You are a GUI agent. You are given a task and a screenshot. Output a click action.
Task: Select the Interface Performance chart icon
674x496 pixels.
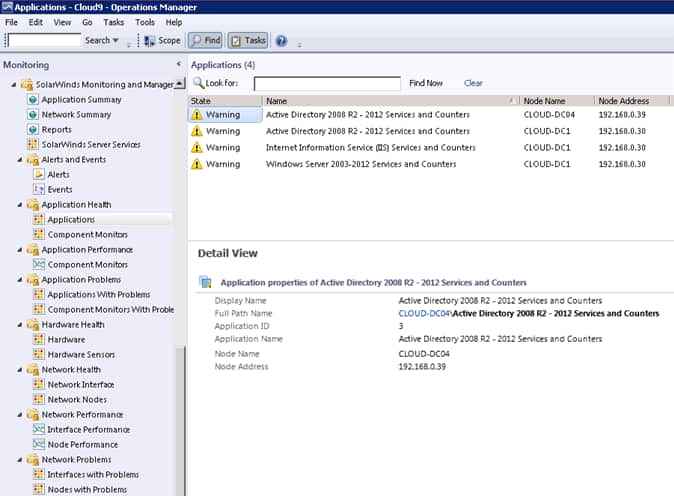coord(39,430)
